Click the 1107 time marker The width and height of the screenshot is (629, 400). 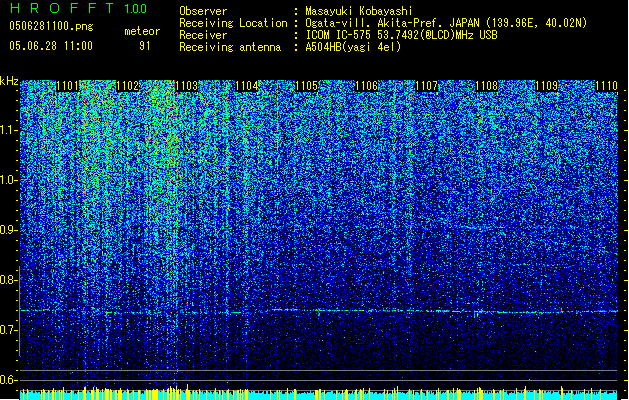[x=427, y=86]
